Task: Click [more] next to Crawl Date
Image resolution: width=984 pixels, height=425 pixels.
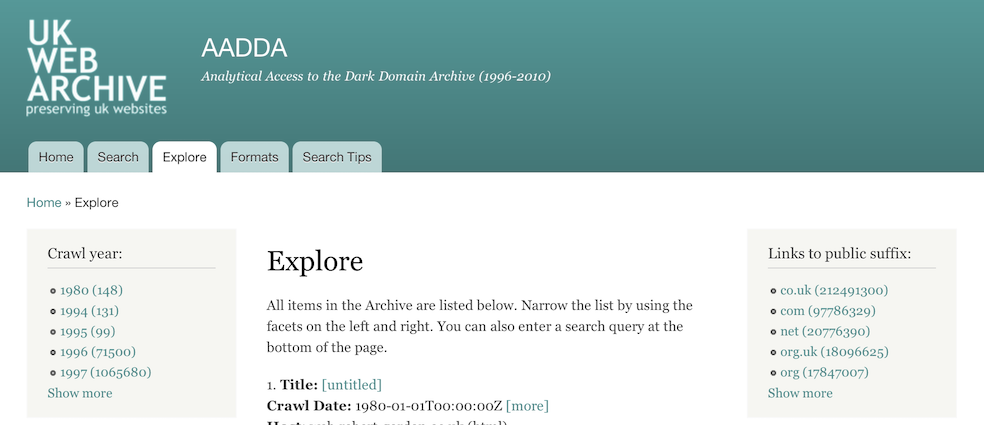Action: coord(527,406)
